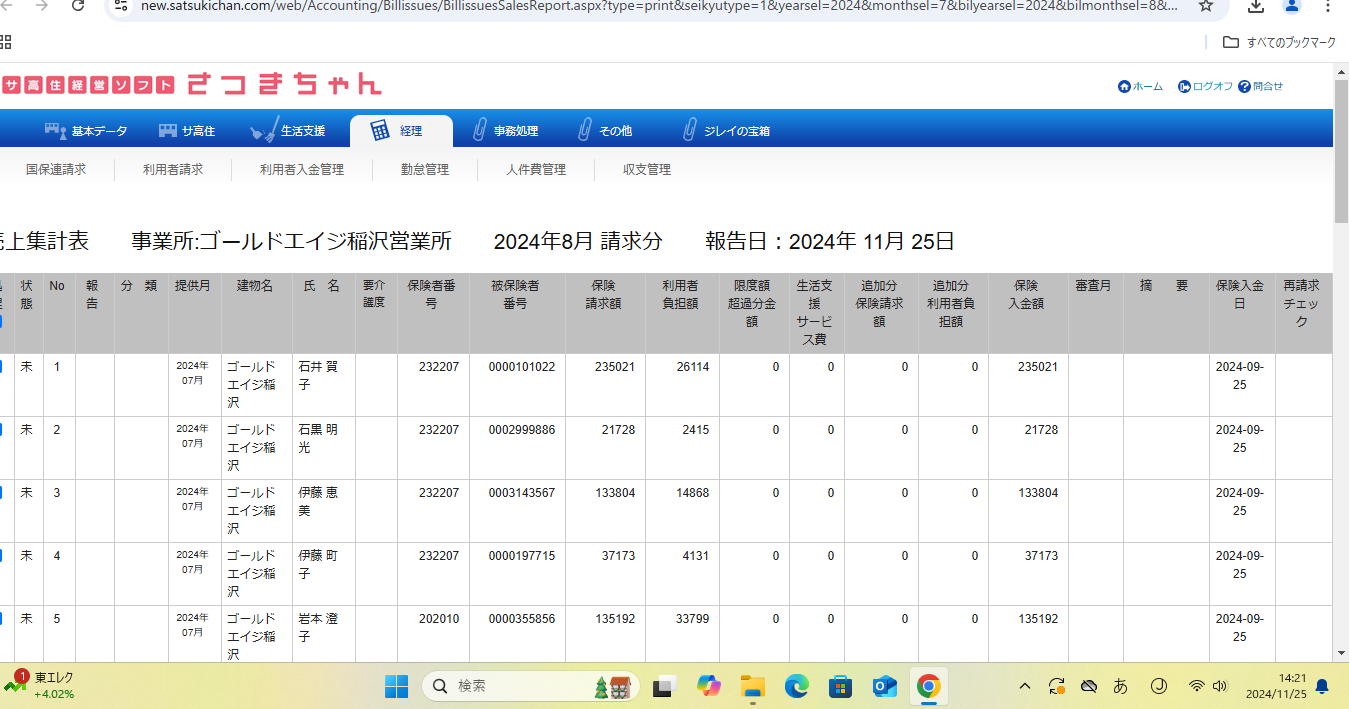Toggle the checkbox for row No 1
The image size is (1349, 709).
click(2, 367)
